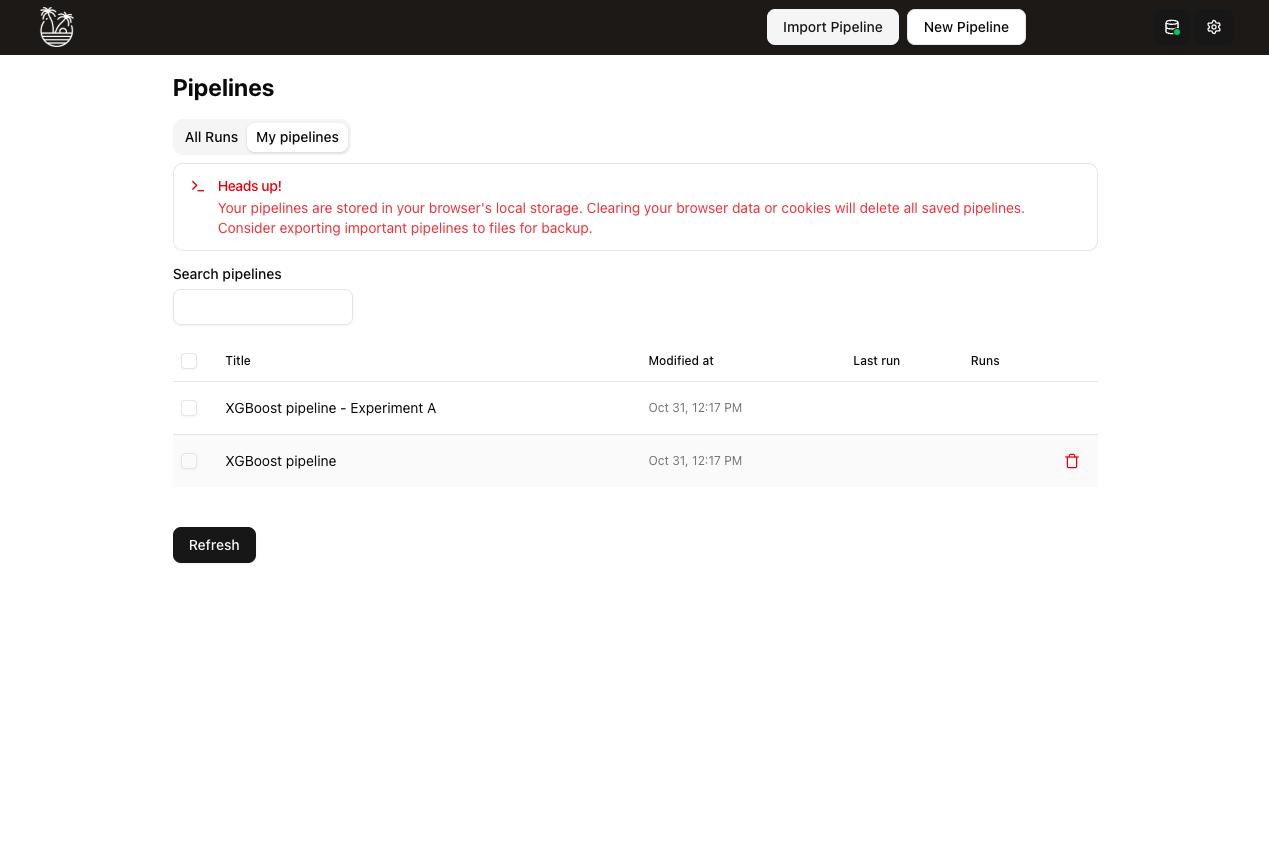Image resolution: width=1269 pixels, height=845 pixels.
Task: Create a pipeline with New Pipeline button
Action: (966, 27)
